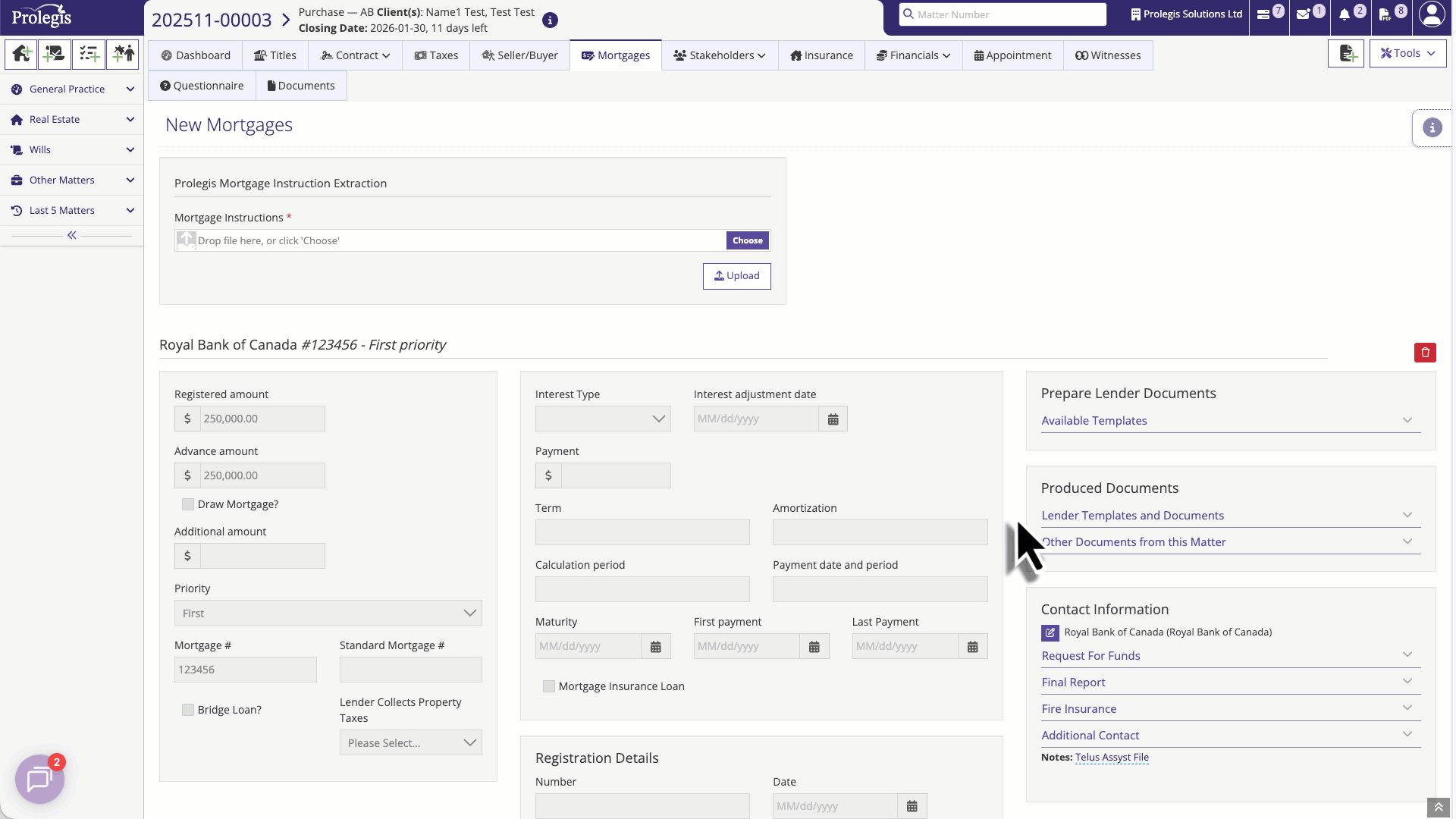Click the Matter Number search field
The image size is (1456, 819).
1003,14
